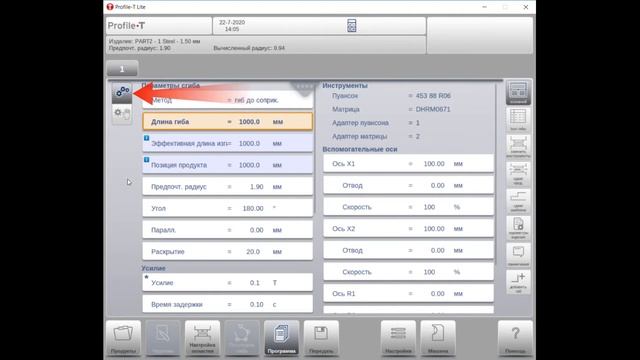Open the Настройки settings button
This screenshot has width=640, height=360.
tap(398, 338)
